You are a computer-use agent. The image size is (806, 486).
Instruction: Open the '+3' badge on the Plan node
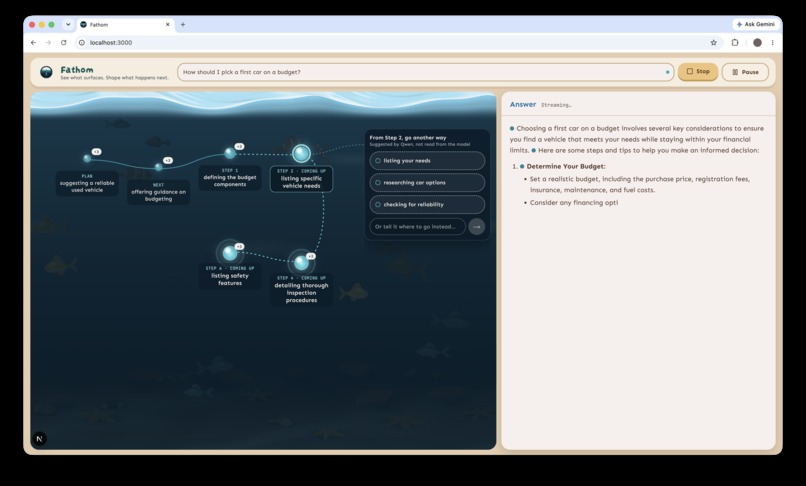point(97,152)
